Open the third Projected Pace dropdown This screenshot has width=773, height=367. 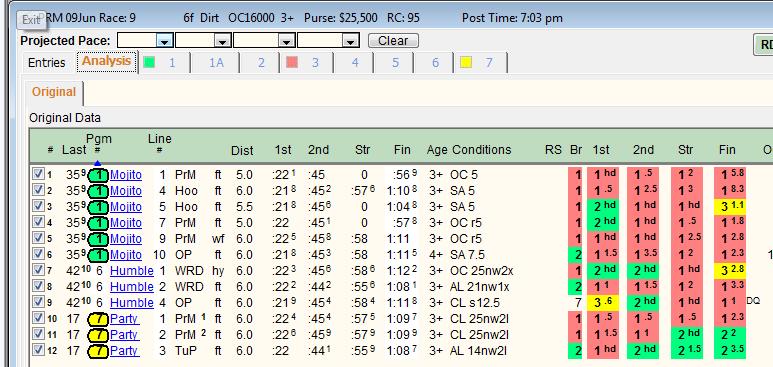click(286, 41)
